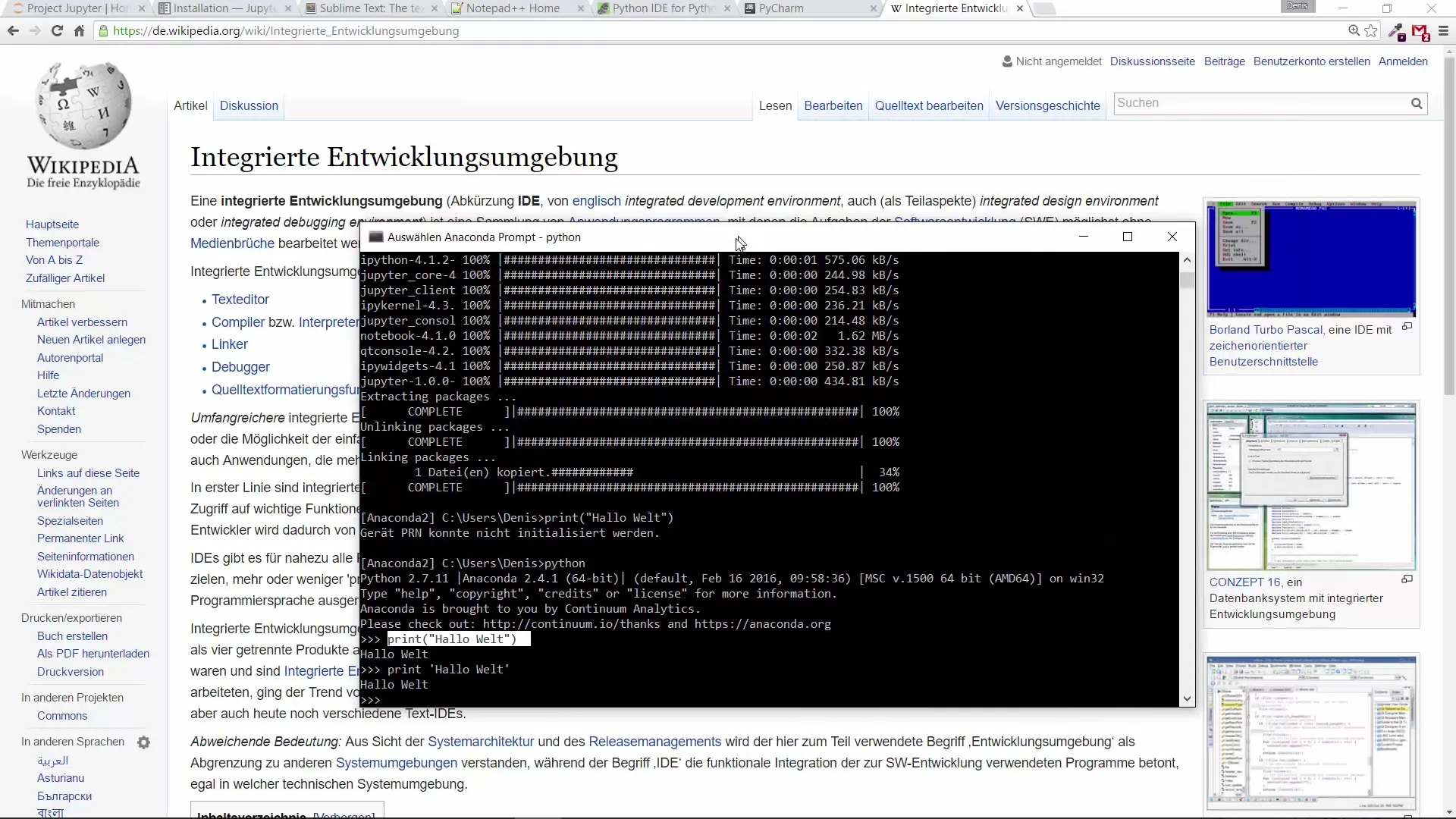
Task: Open Commons project link
Action: (62, 716)
